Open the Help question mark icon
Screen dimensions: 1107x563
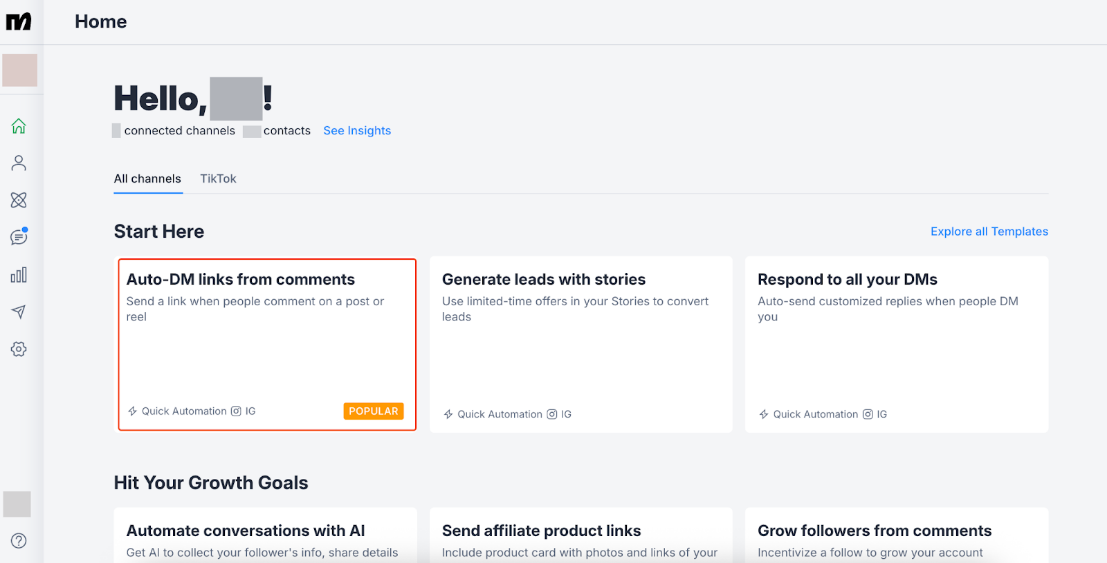[x=18, y=541]
